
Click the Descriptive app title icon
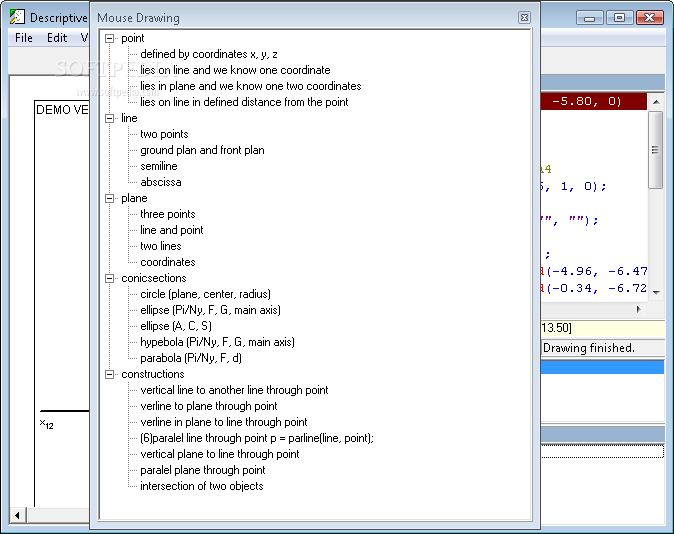pyautogui.click(x=17, y=17)
